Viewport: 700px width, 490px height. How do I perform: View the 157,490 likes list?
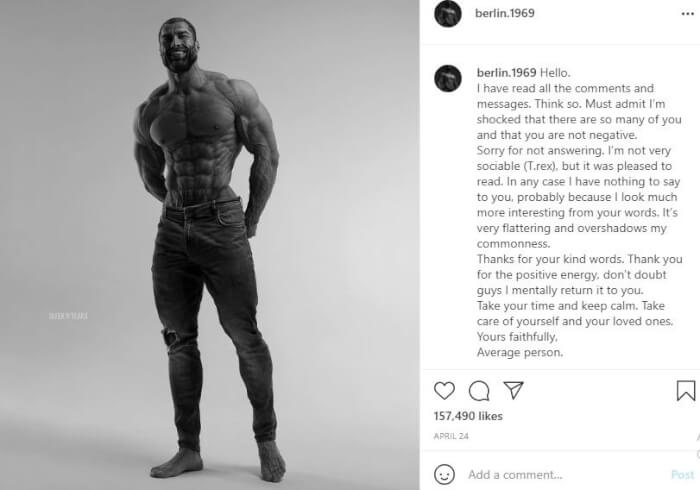point(468,416)
